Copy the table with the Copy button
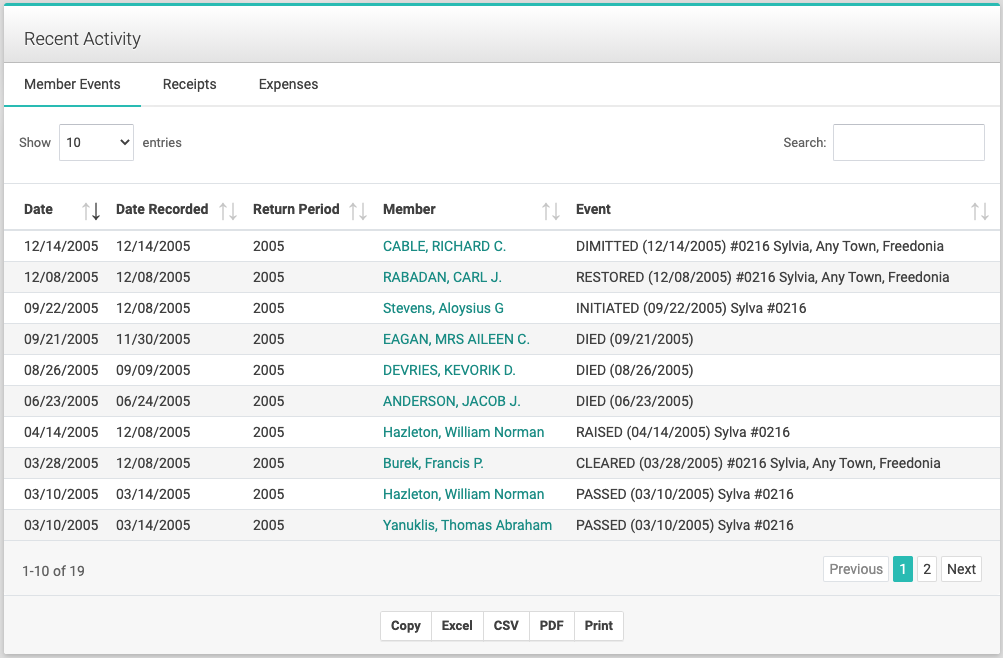1003x658 pixels. 406,626
